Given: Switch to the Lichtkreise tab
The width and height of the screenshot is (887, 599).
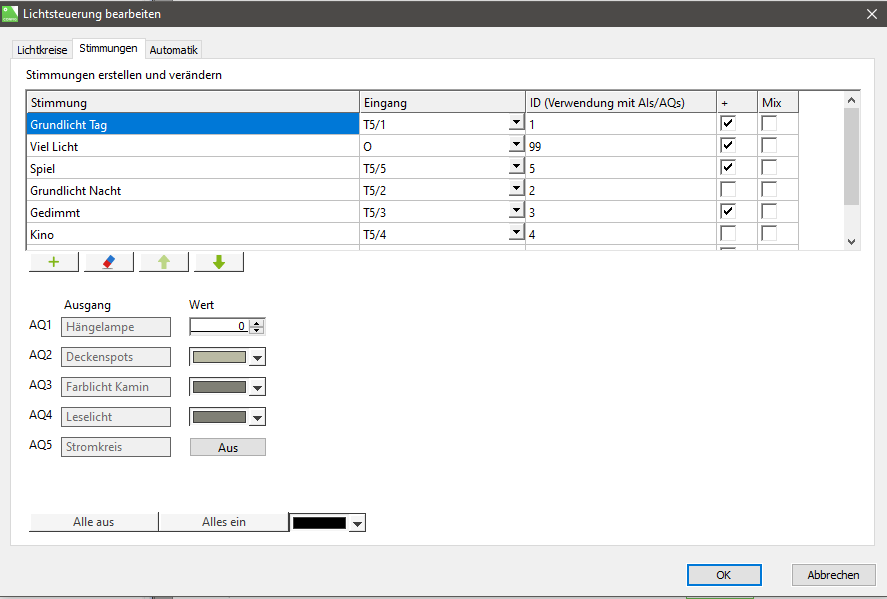Looking at the screenshot, I should tap(43, 49).
